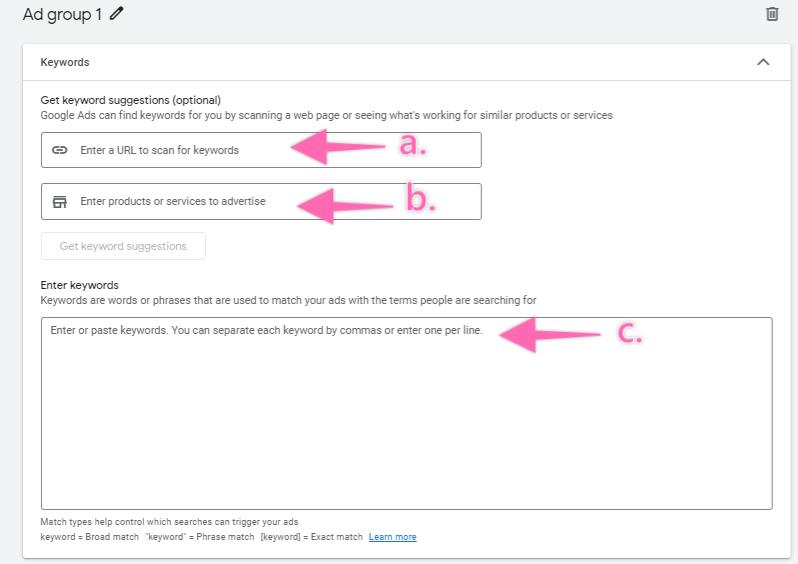Click the Keywords section header title

65,62
